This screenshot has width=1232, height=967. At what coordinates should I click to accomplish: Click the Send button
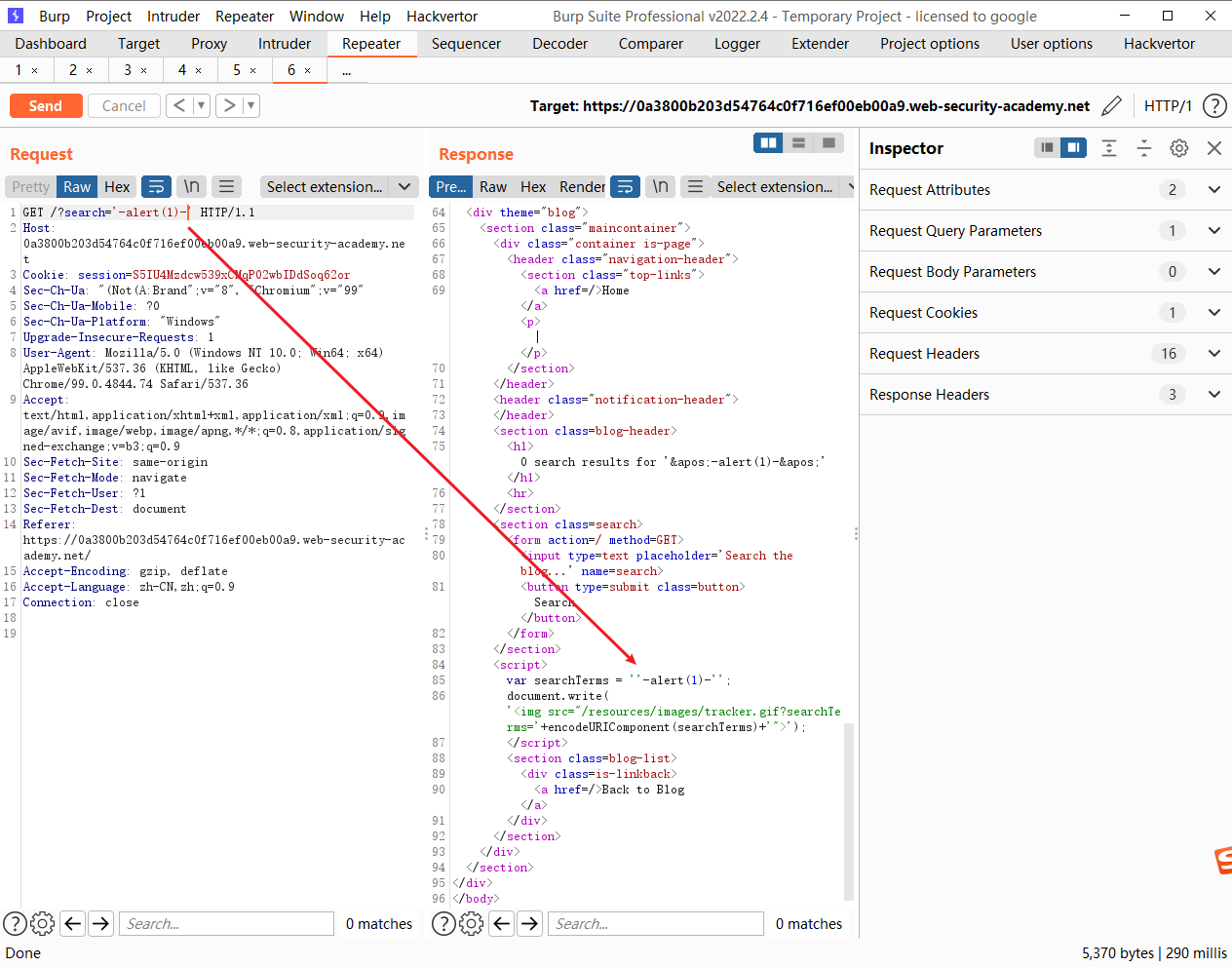click(x=46, y=105)
